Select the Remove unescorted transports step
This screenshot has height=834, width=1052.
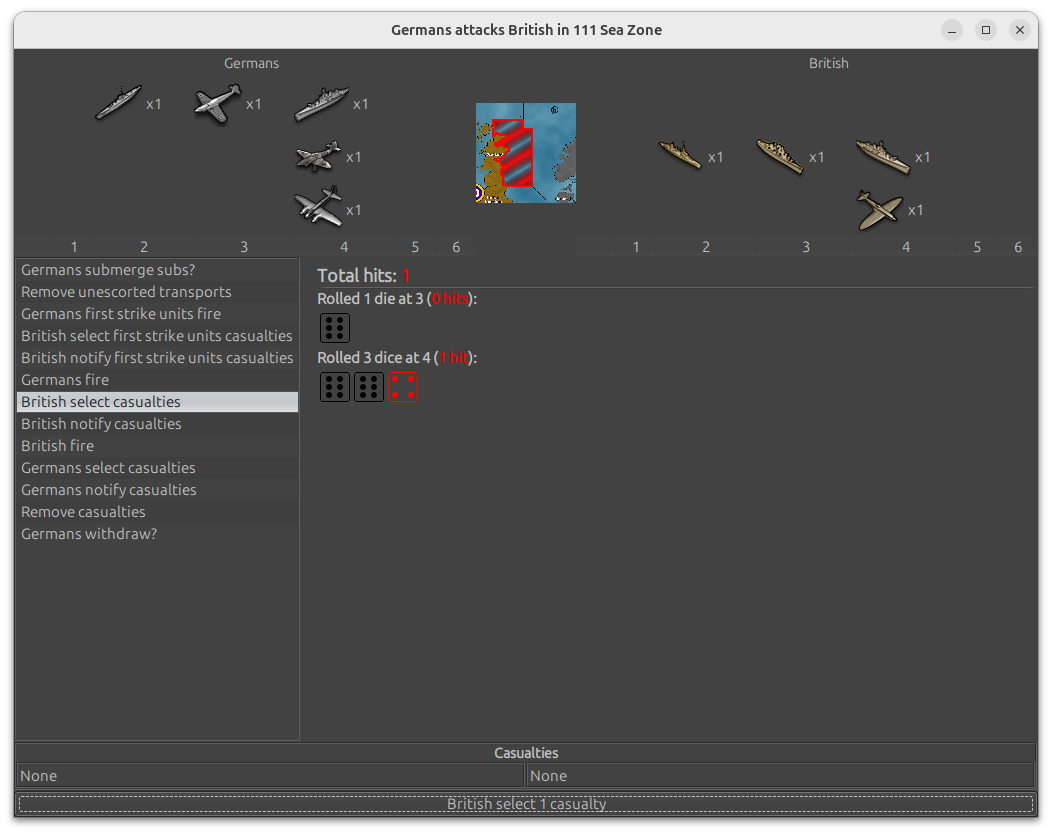[x=126, y=292]
